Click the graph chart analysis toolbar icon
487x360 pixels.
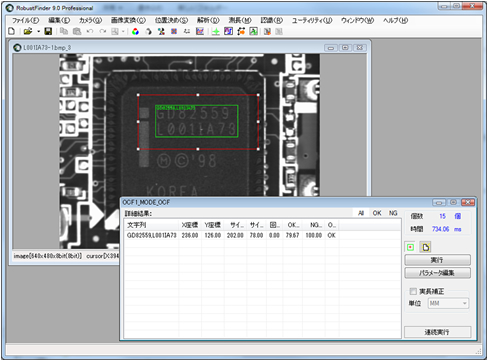[x=200, y=31]
